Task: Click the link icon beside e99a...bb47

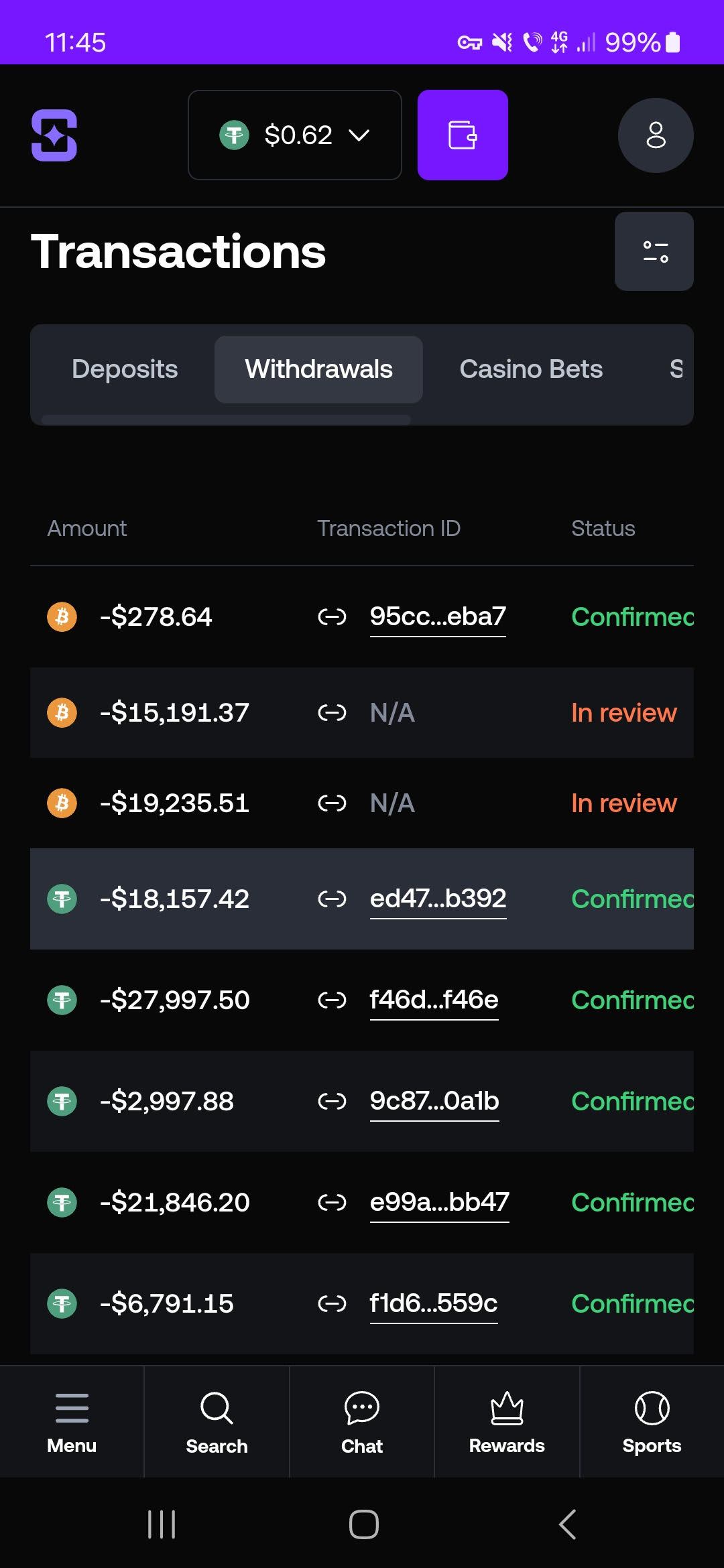Action: (332, 1203)
